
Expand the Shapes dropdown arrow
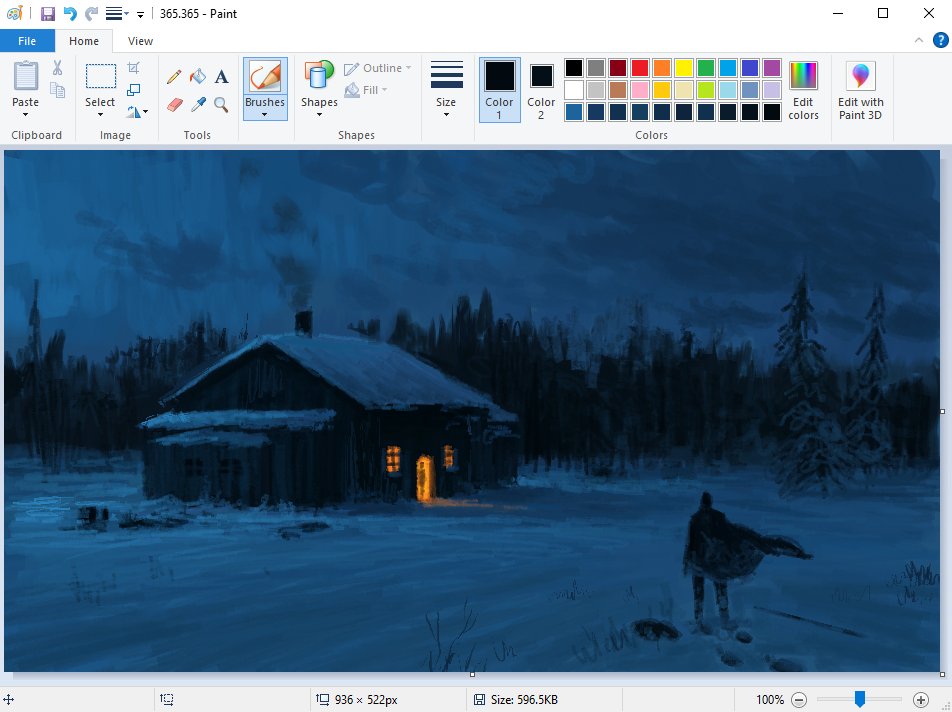319,115
